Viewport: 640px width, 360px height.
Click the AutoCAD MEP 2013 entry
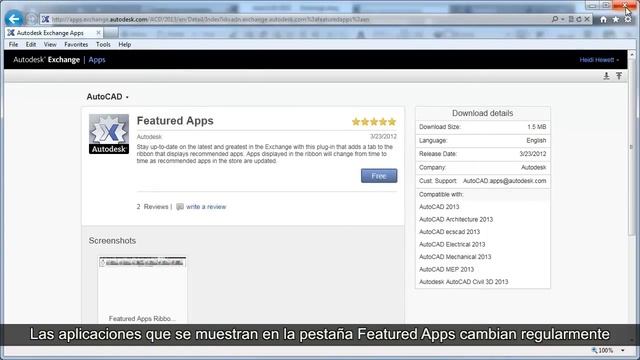point(447,269)
